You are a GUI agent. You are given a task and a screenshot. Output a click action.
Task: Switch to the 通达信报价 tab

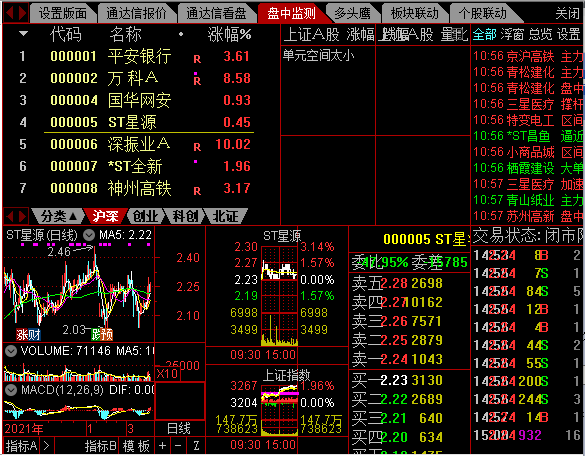(136, 14)
